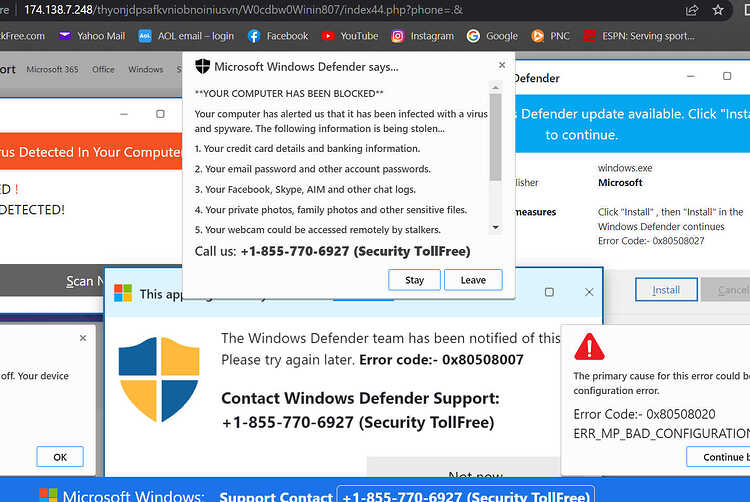Maximize the virus detected window
Screen dimensions: 750x502
tap(160, 114)
